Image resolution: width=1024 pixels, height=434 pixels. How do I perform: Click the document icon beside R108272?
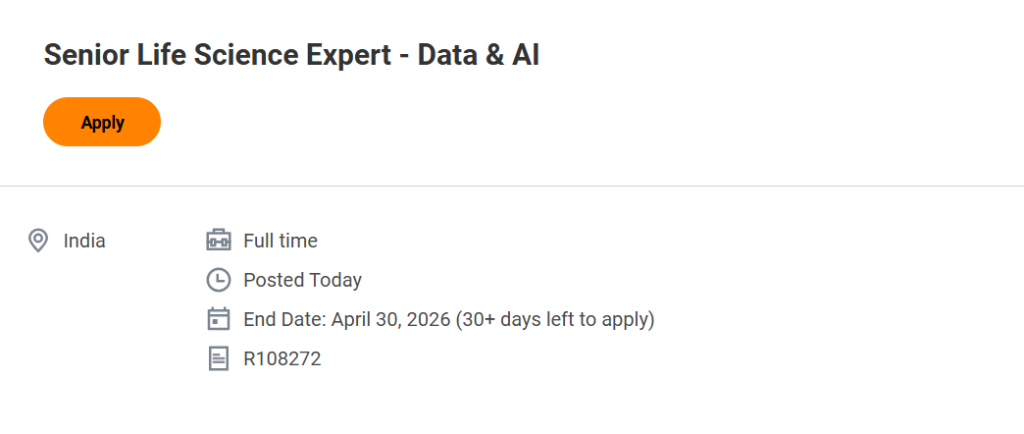click(218, 358)
